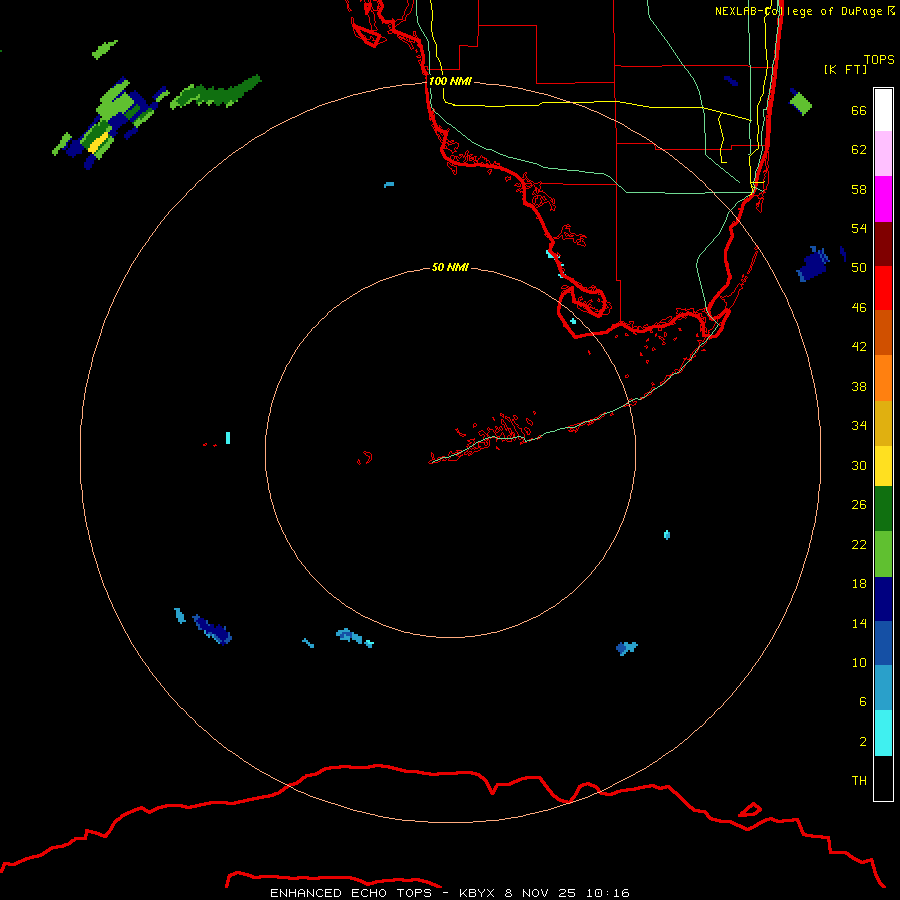Click the black TH swatch at the legend bottom
Screen dimensions: 900x900
(883, 778)
